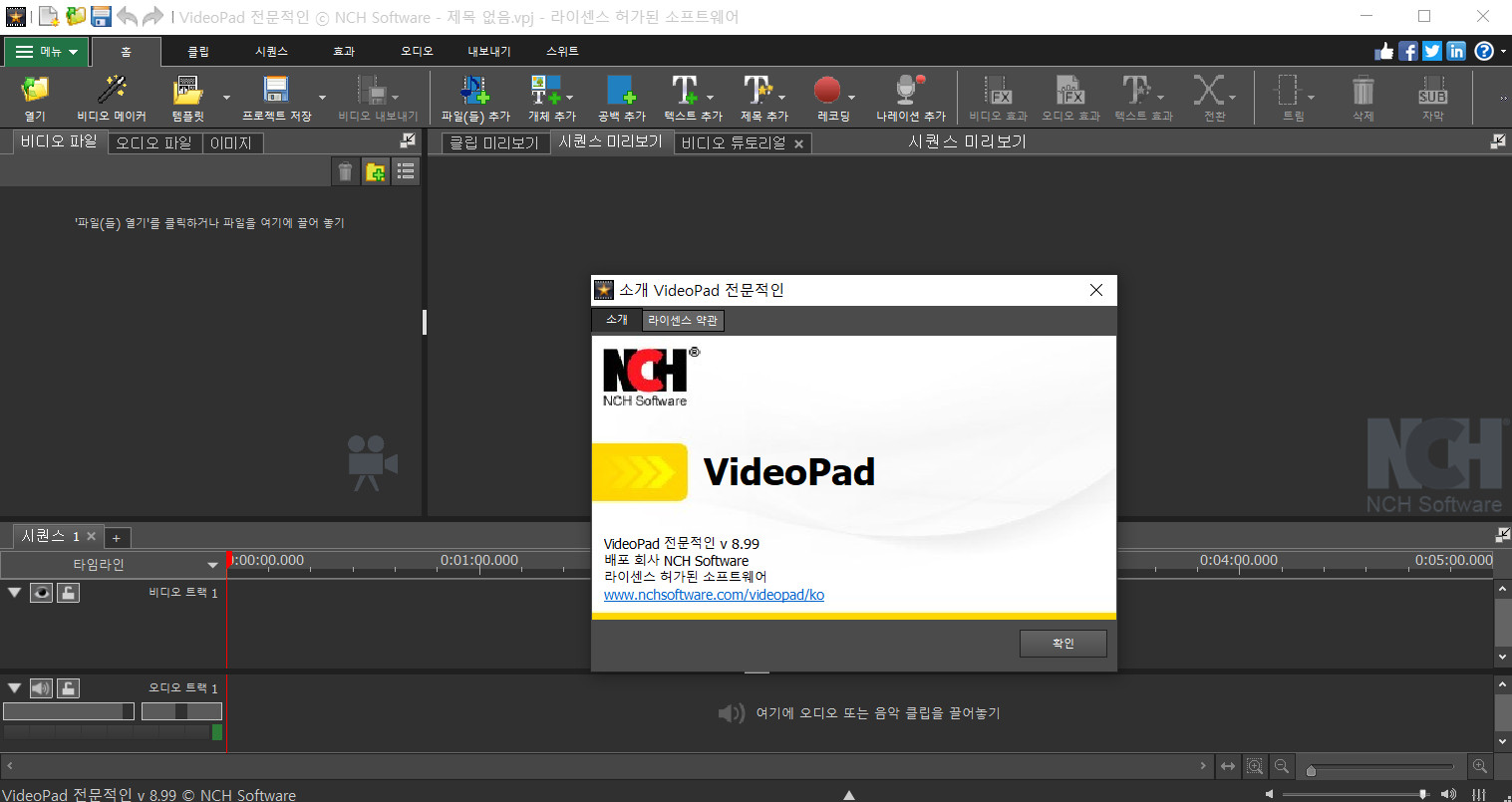Click the 전환 transition icon

tap(1209, 91)
